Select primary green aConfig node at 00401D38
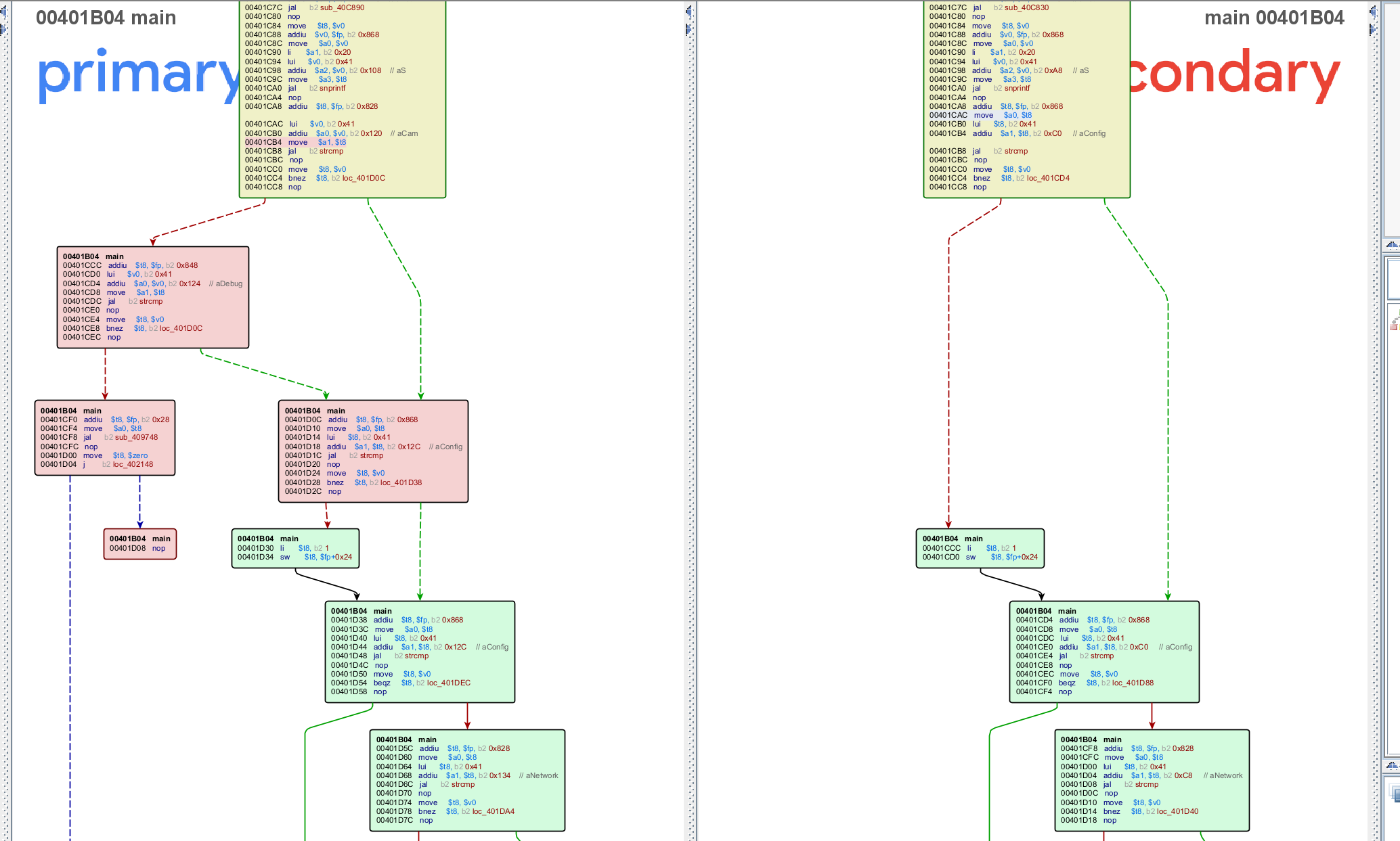Screen dimensions: 1400x841 (x=420, y=652)
